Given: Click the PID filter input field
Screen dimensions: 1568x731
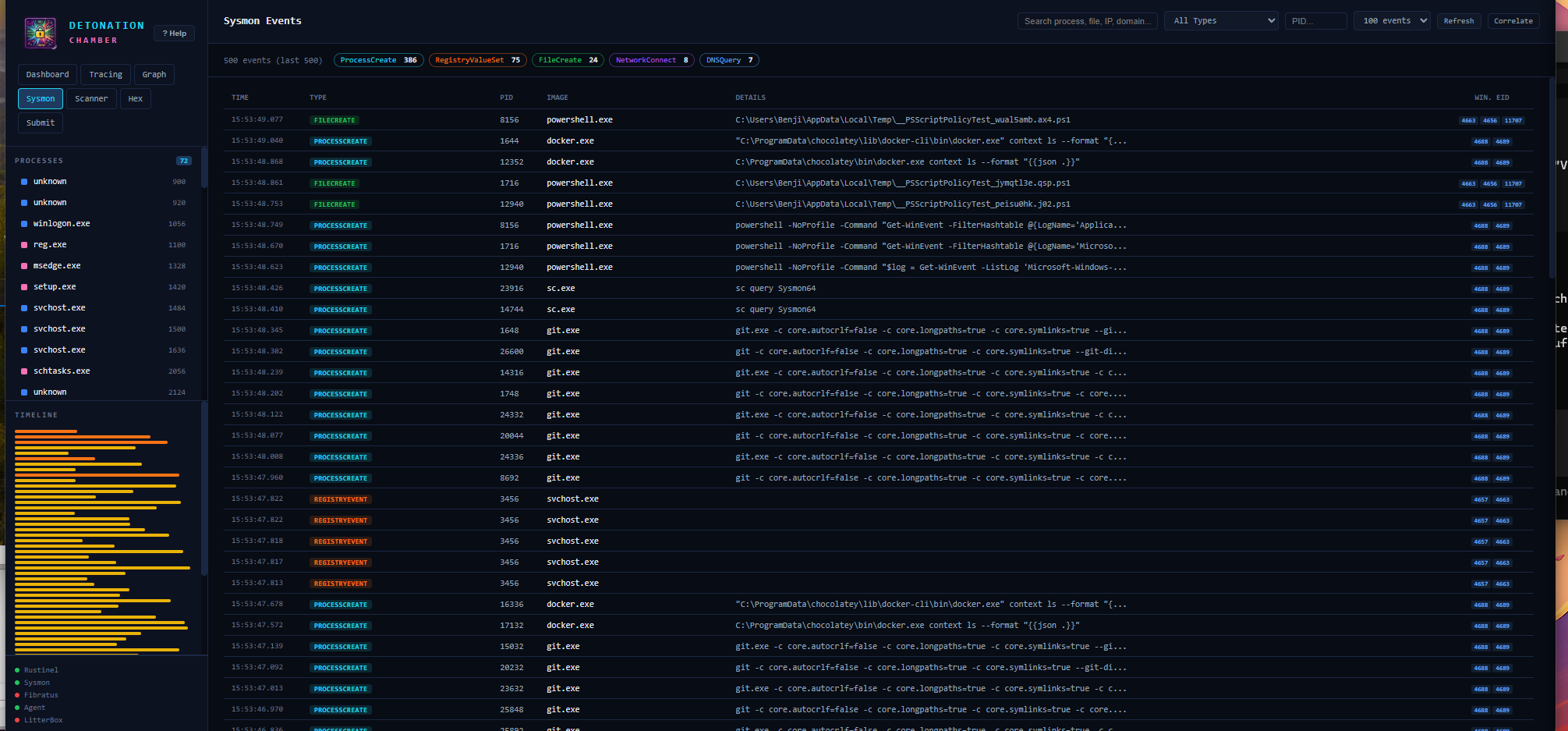Looking at the screenshot, I should coord(1316,21).
